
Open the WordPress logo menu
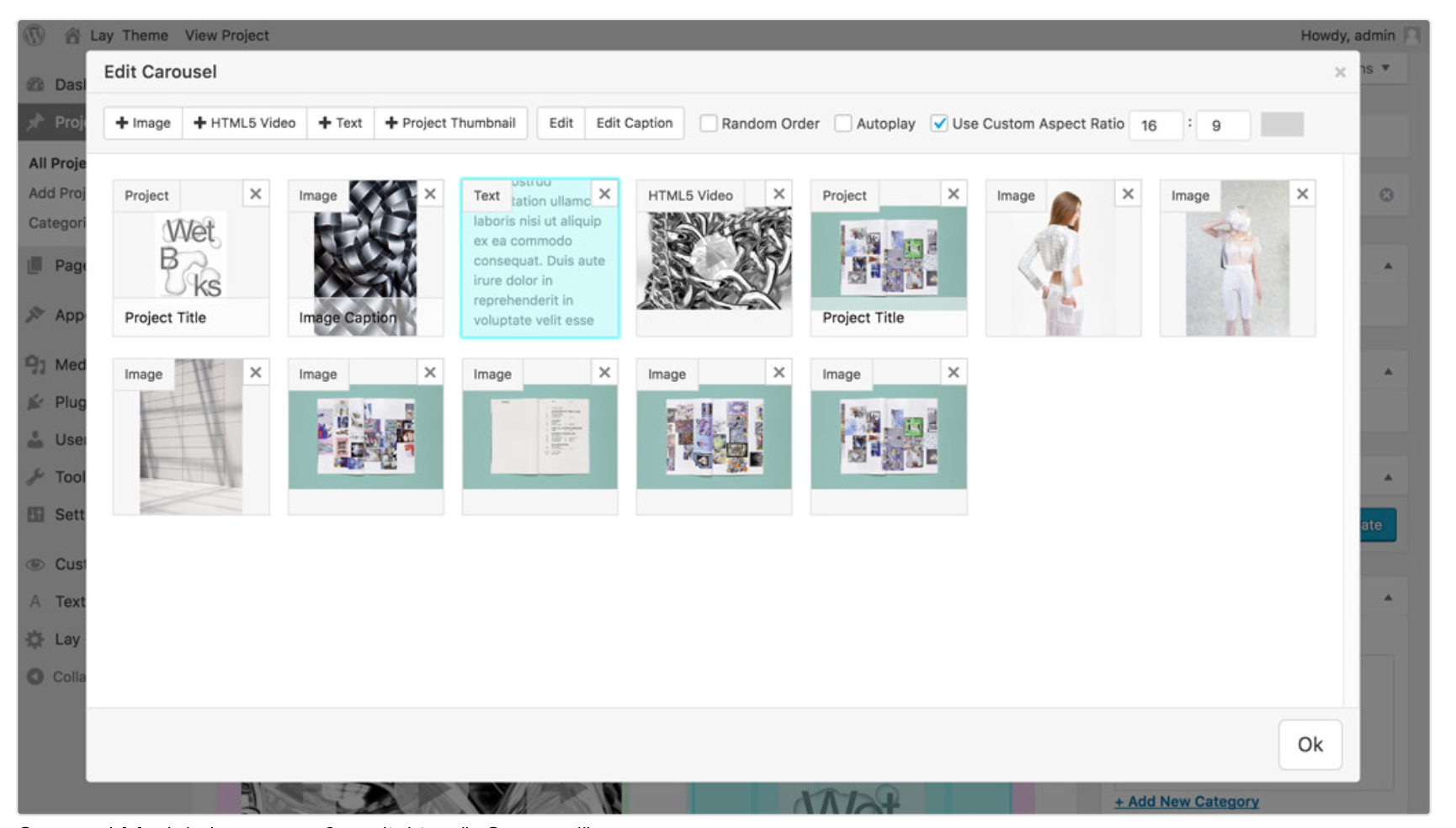click(x=35, y=35)
